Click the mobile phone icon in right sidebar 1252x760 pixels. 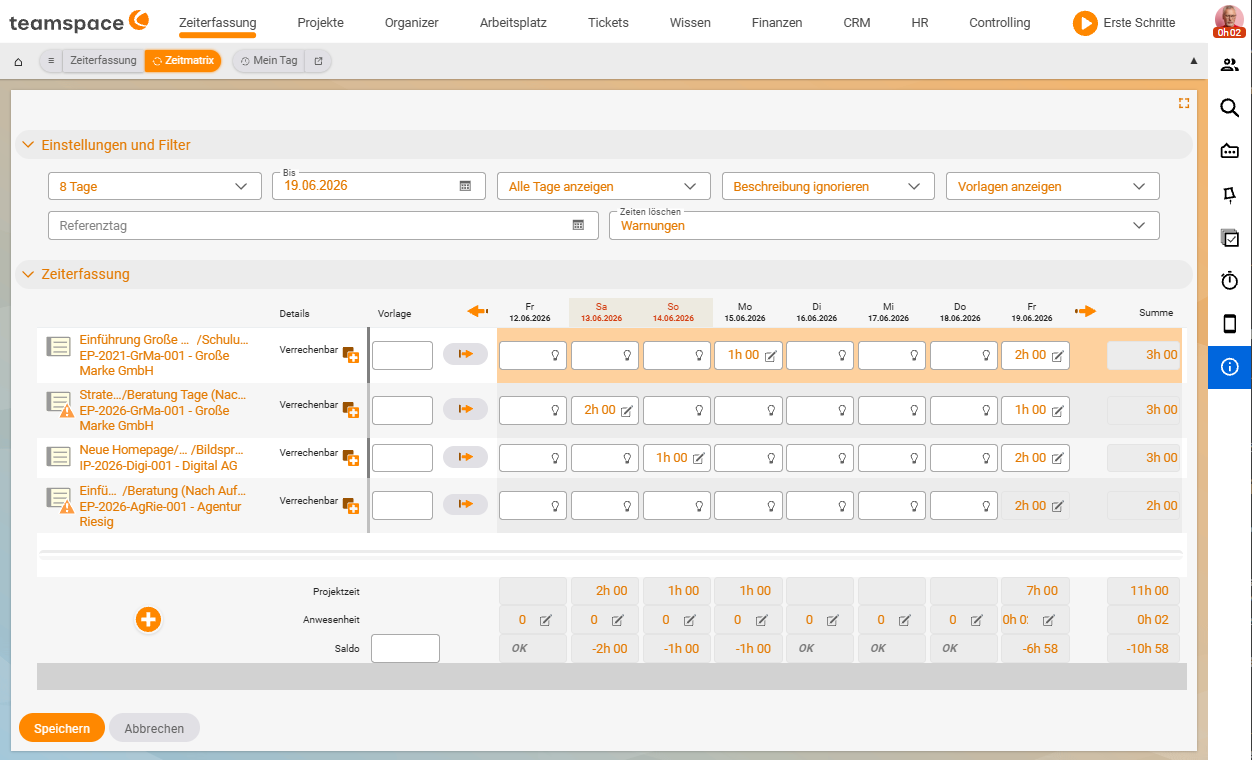pyautogui.click(x=1230, y=324)
